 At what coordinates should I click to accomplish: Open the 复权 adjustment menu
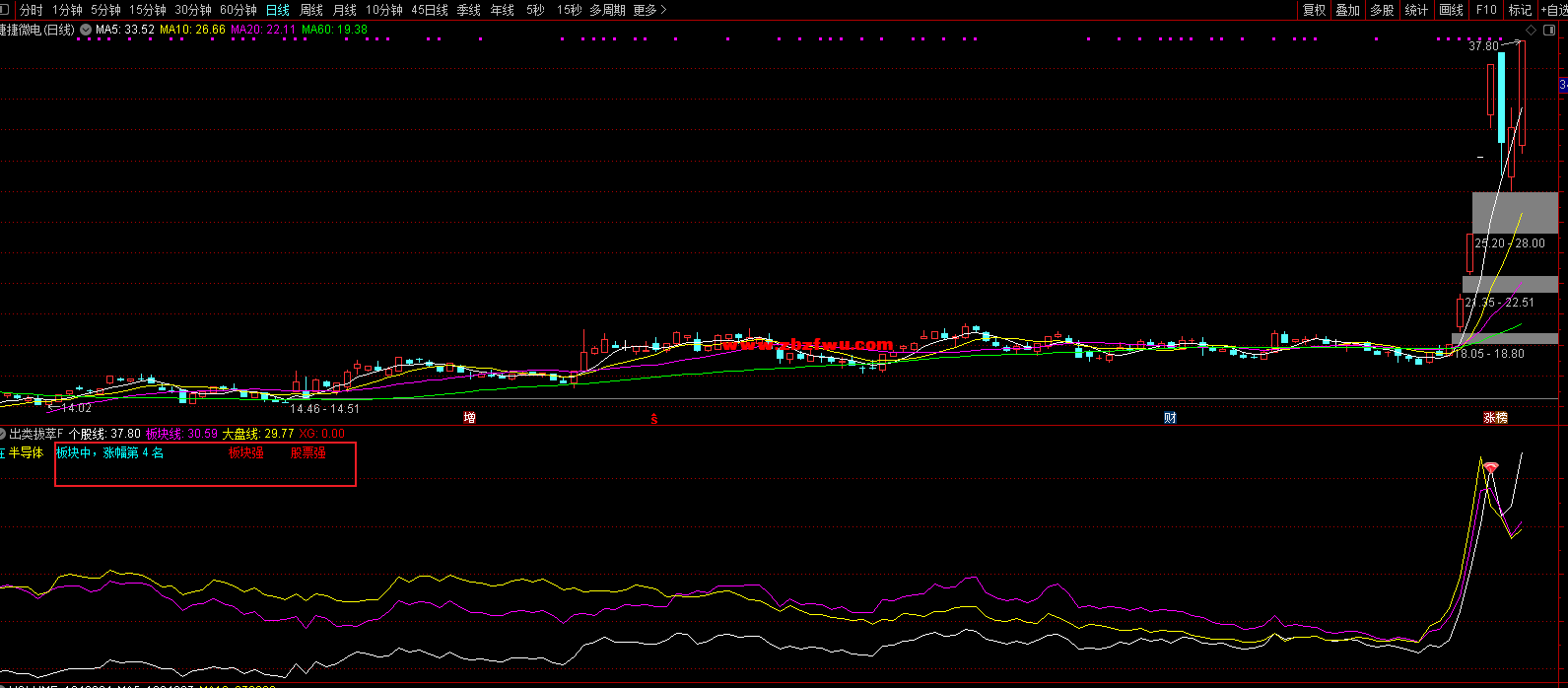(1314, 10)
